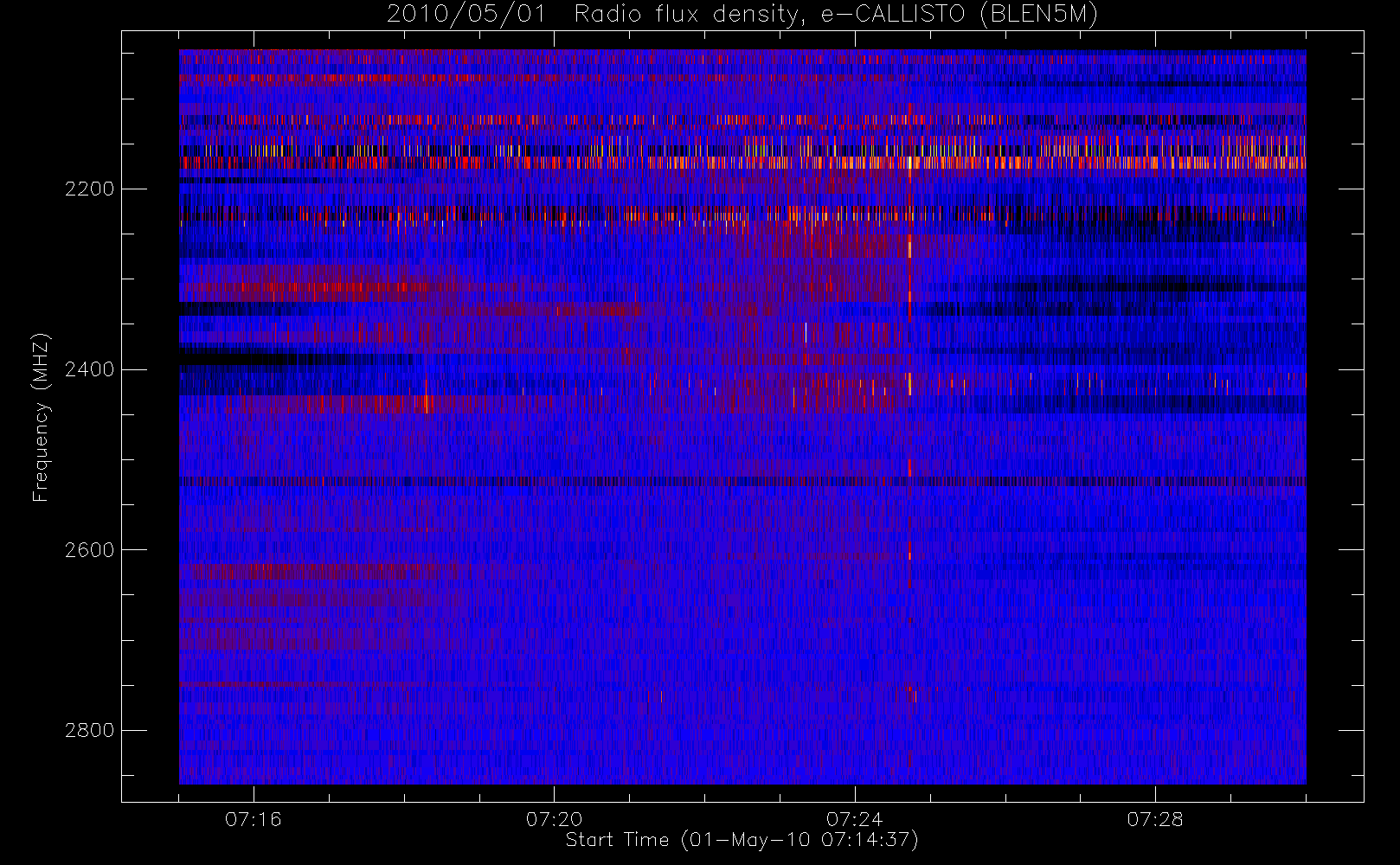This screenshot has height=865, width=1400.
Task: Click the plot title '2010/05/01 Radio flux density, e-CALLISTO (BLEN5M)'
Action: (x=742, y=15)
